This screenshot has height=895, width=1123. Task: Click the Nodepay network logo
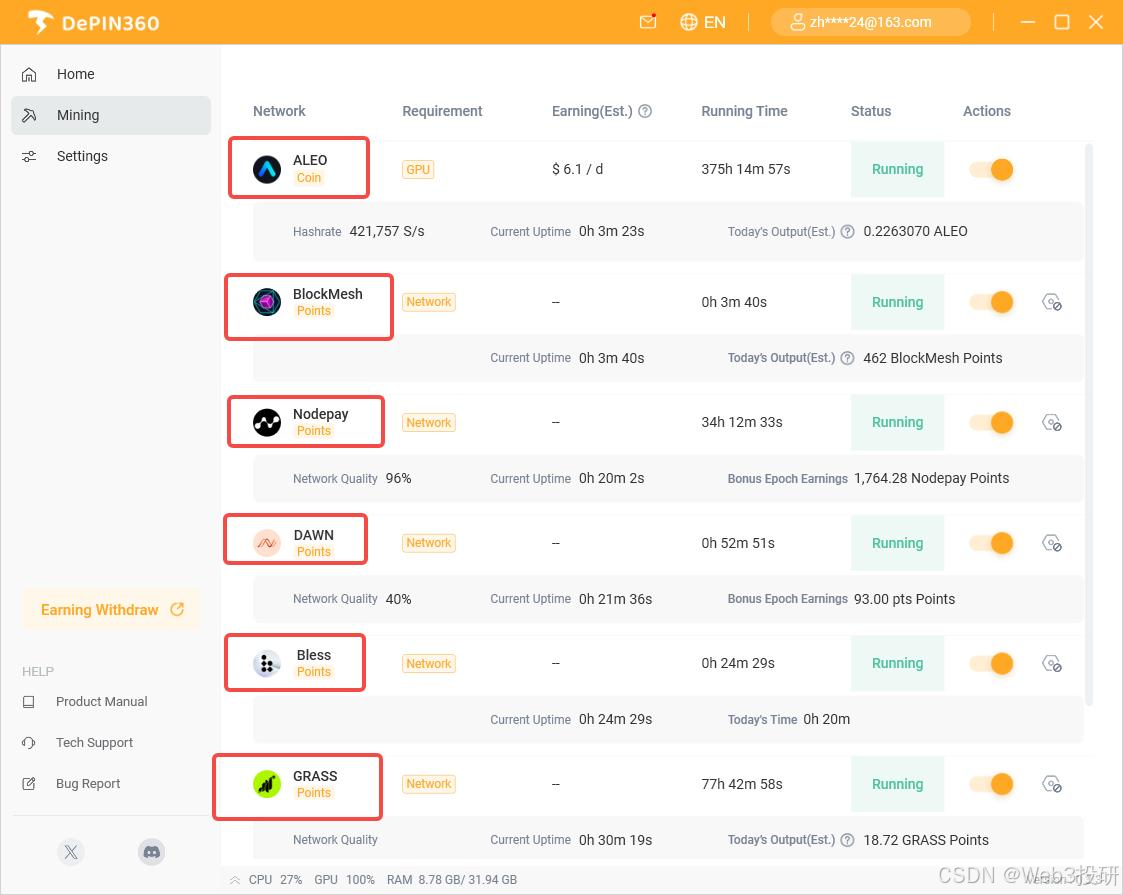266,422
